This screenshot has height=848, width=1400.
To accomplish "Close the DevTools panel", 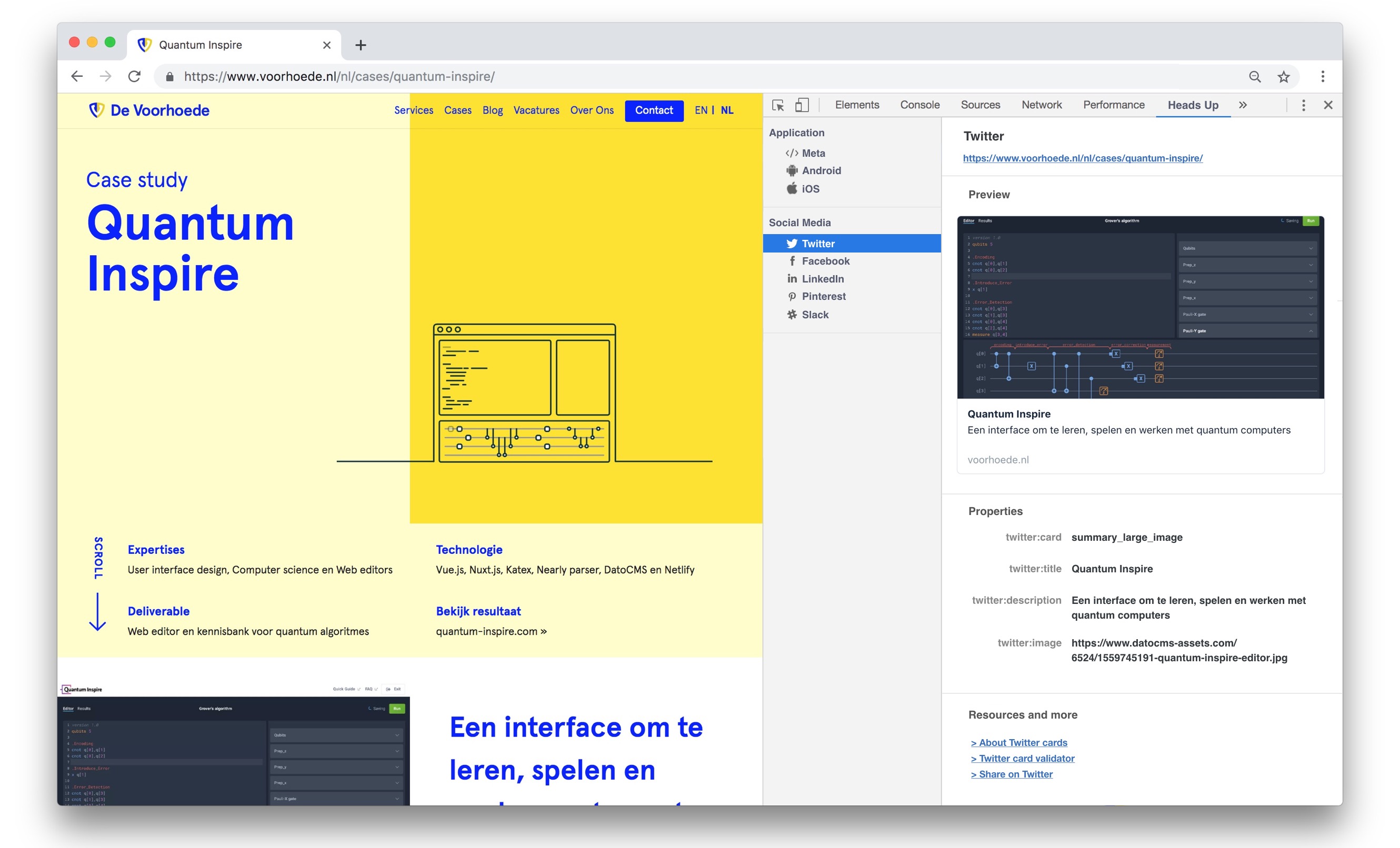I will (1328, 105).
